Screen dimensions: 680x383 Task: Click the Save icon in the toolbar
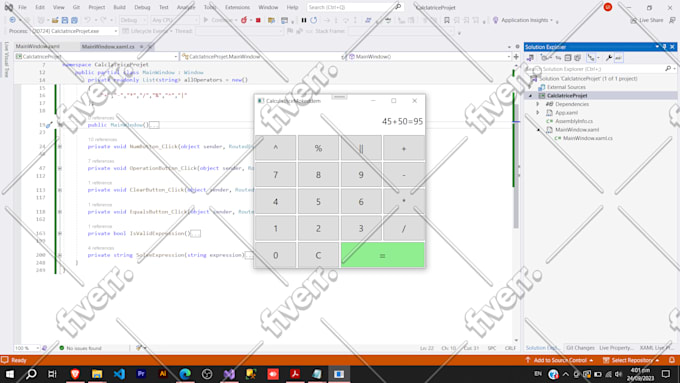(x=65, y=20)
